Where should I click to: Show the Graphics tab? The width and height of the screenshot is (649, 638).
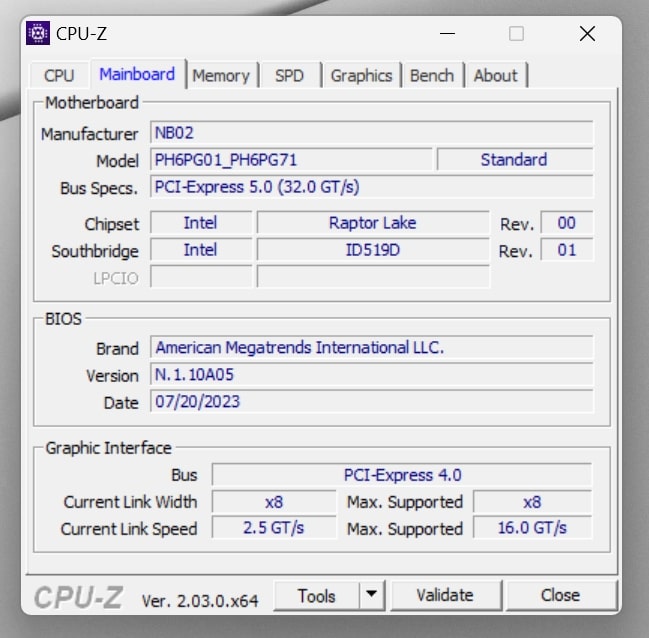(361, 75)
